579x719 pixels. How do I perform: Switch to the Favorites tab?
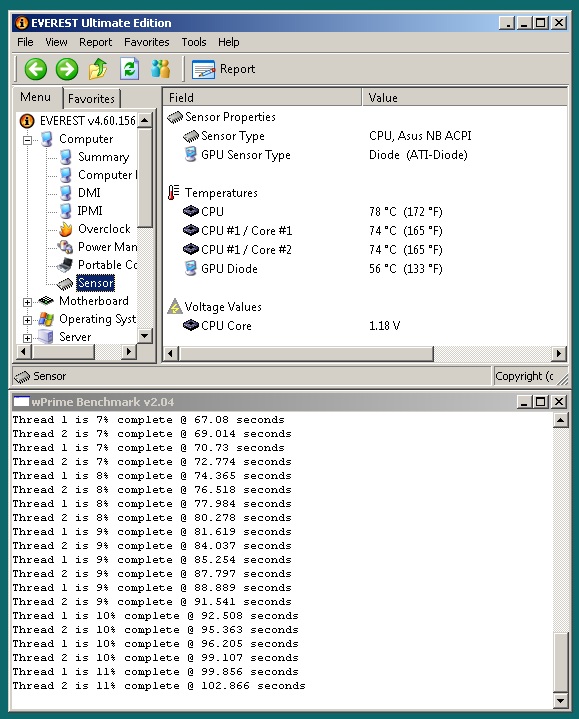tap(91, 99)
